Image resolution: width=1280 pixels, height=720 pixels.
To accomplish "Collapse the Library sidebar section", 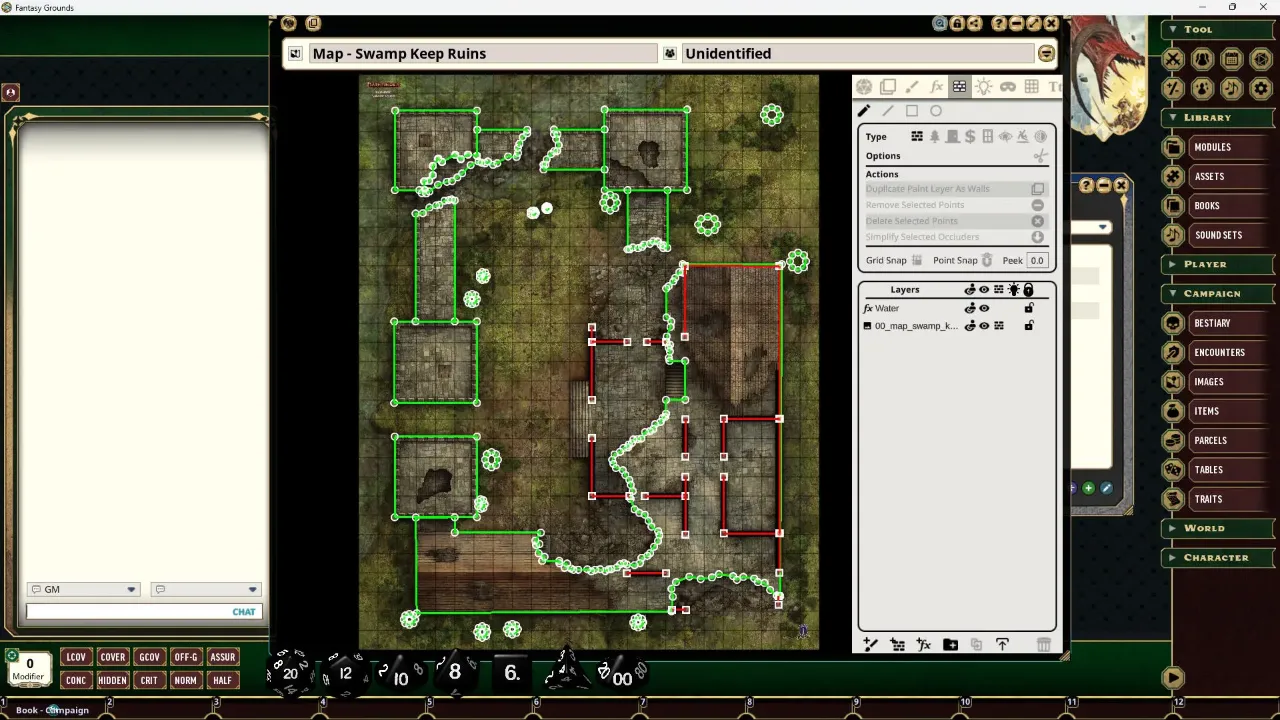I will pos(1216,118).
